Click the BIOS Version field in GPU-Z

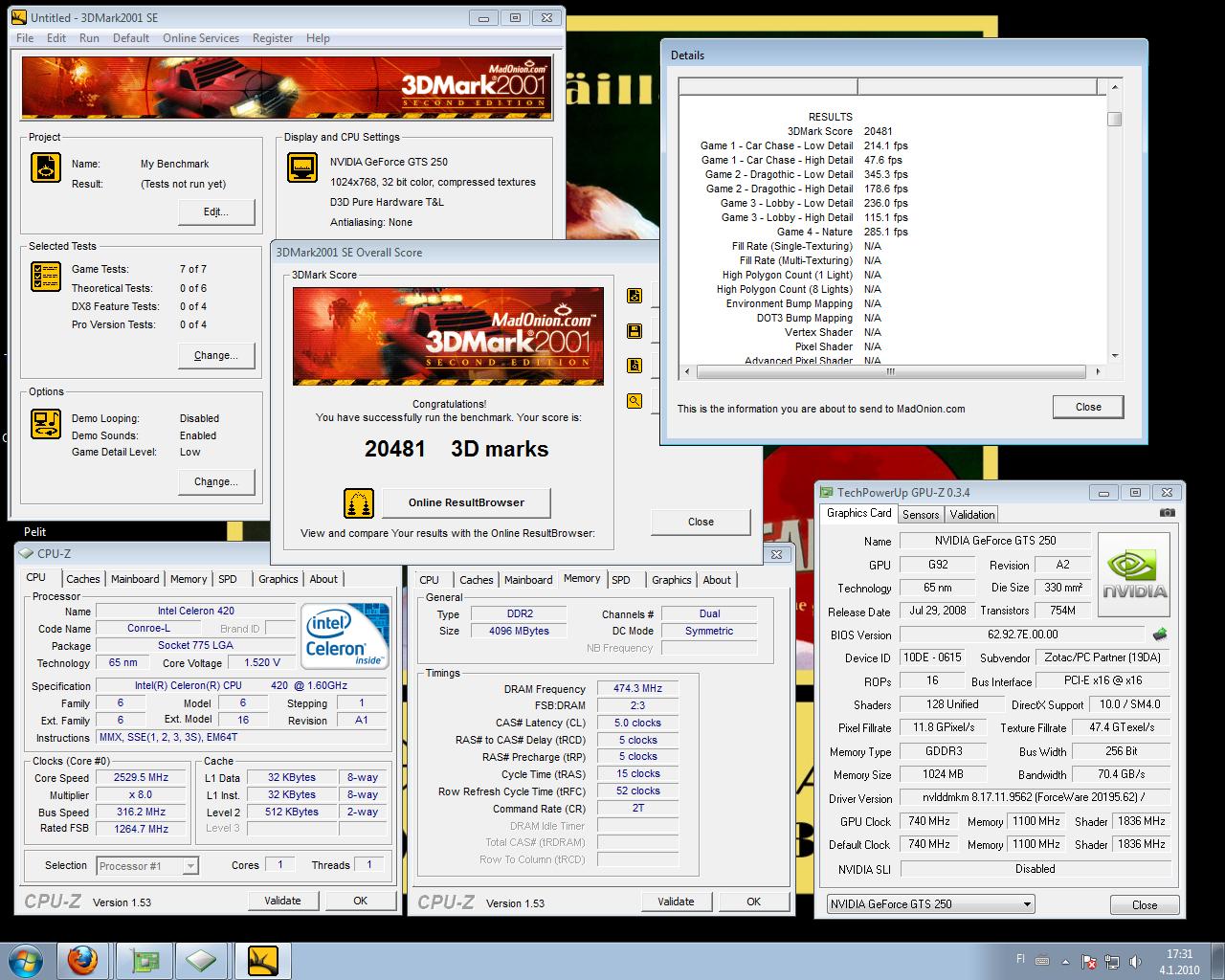click(1023, 634)
